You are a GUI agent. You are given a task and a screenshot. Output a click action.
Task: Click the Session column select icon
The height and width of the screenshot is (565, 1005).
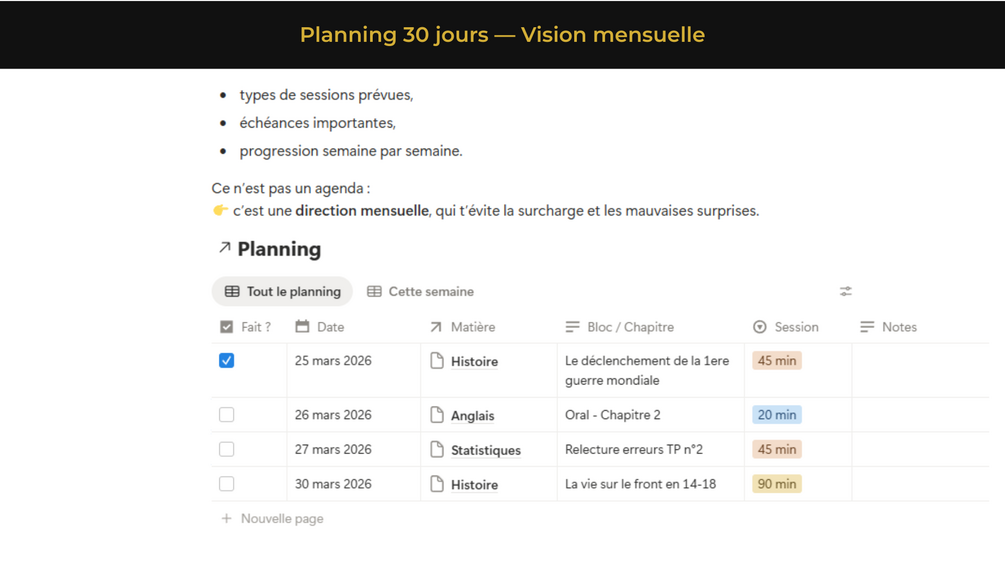[x=760, y=327]
